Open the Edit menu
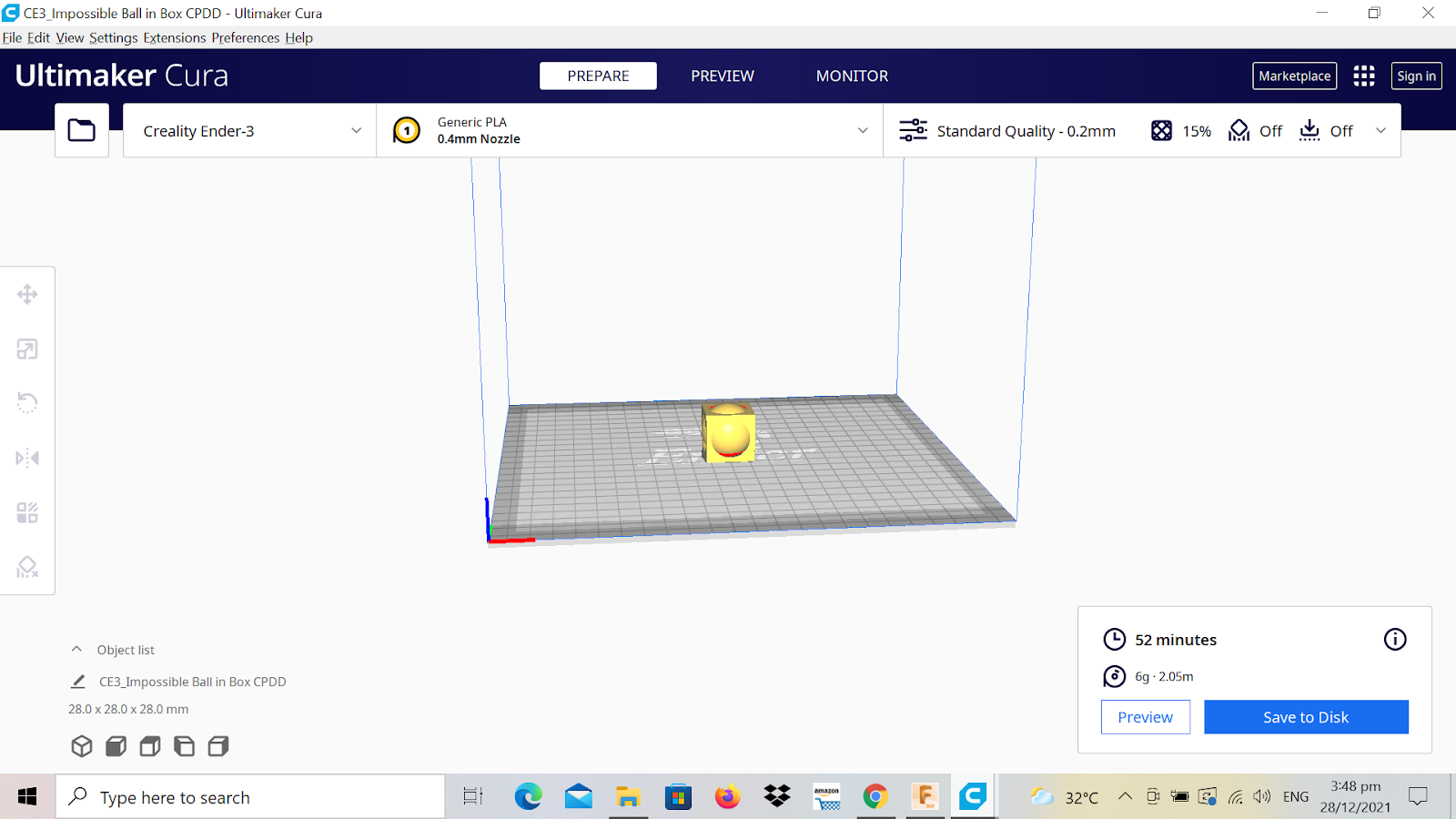The image size is (1456, 819). point(38,37)
